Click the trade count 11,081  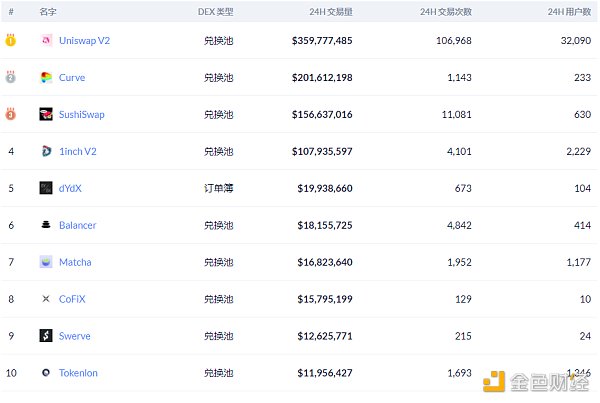pos(457,114)
